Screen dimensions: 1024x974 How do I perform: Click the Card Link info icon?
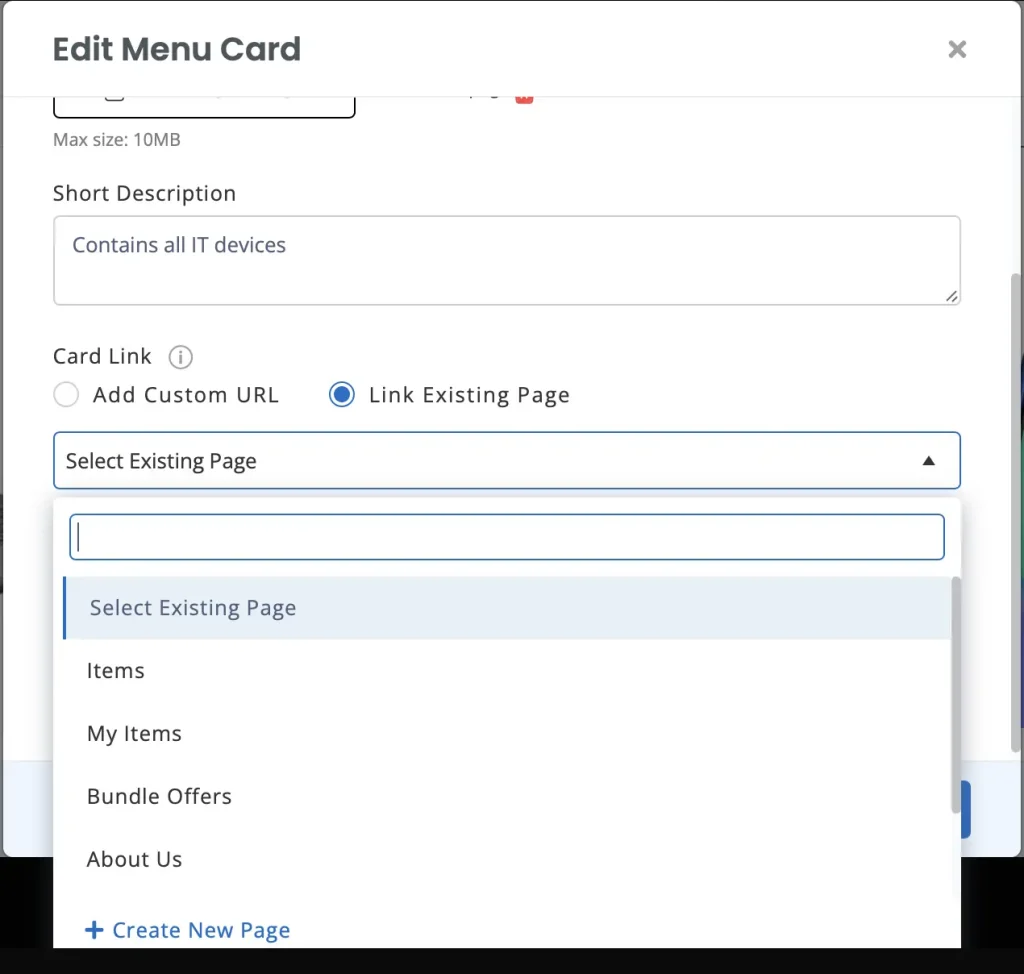tap(180, 357)
